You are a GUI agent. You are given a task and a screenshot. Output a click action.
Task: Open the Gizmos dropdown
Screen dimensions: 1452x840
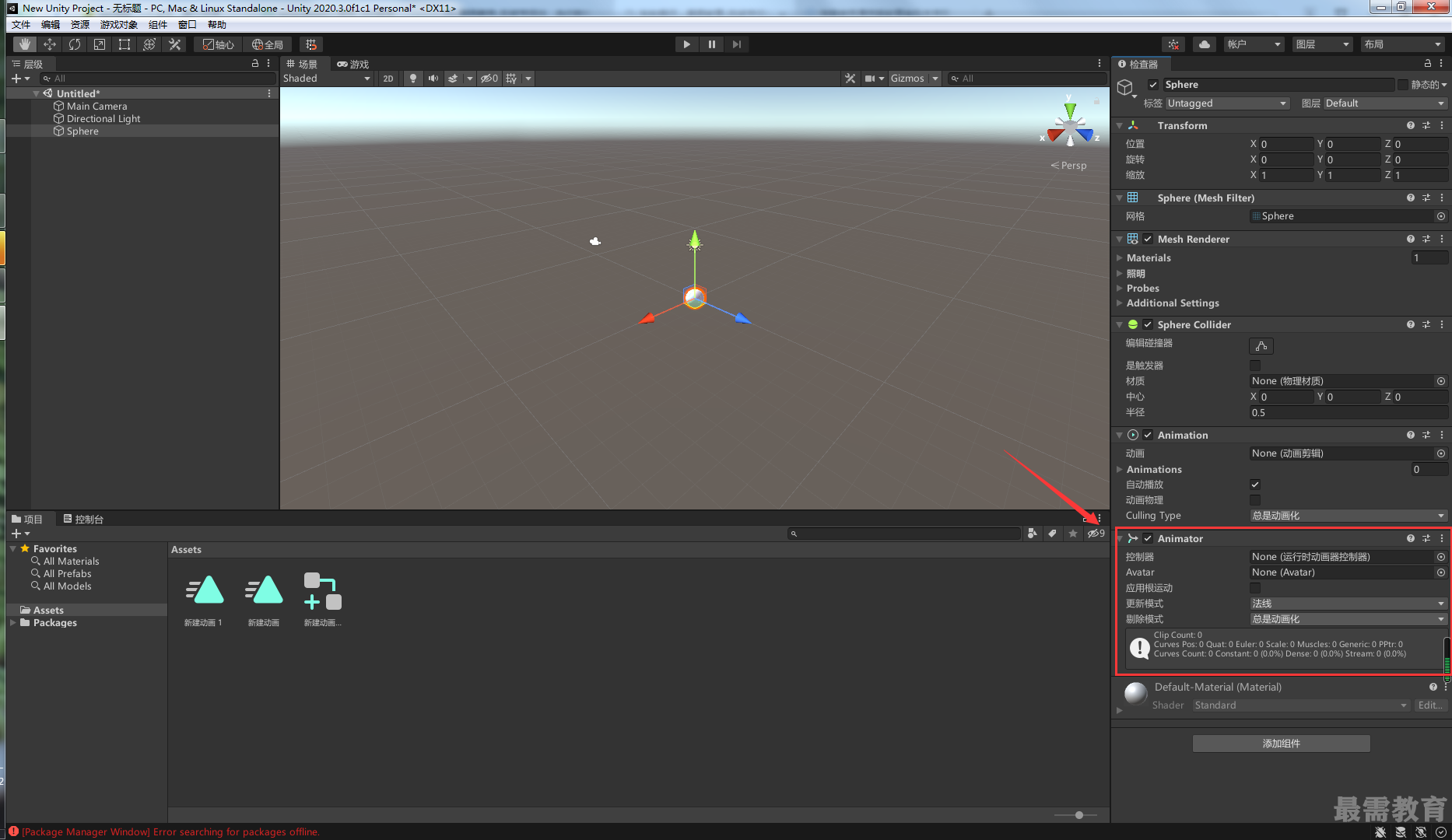click(915, 79)
